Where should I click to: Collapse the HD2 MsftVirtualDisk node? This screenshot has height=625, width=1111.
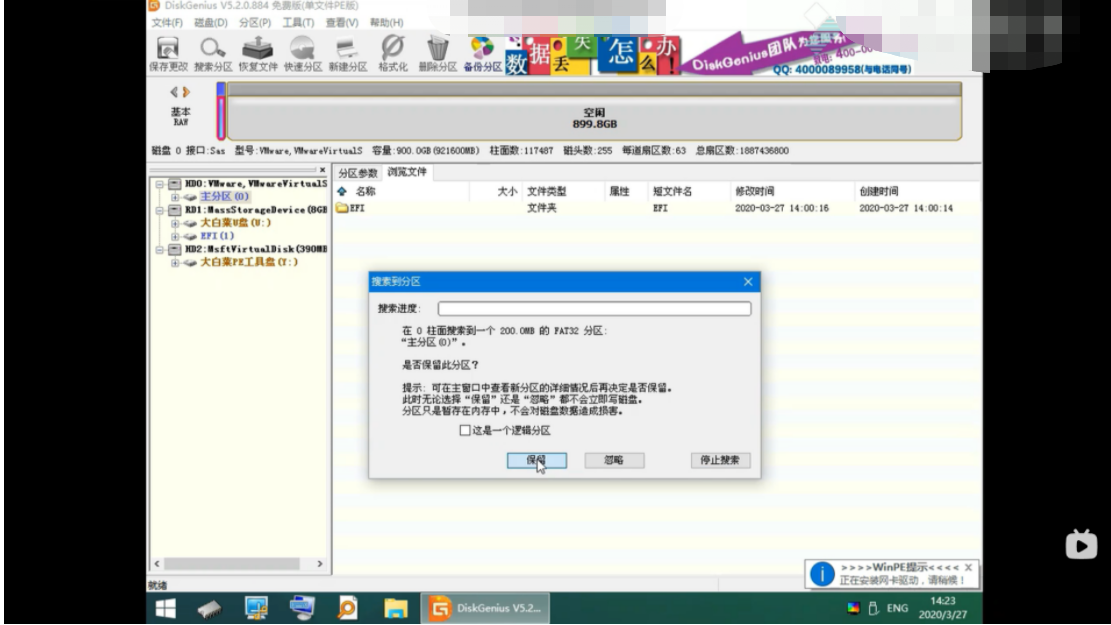click(x=159, y=249)
